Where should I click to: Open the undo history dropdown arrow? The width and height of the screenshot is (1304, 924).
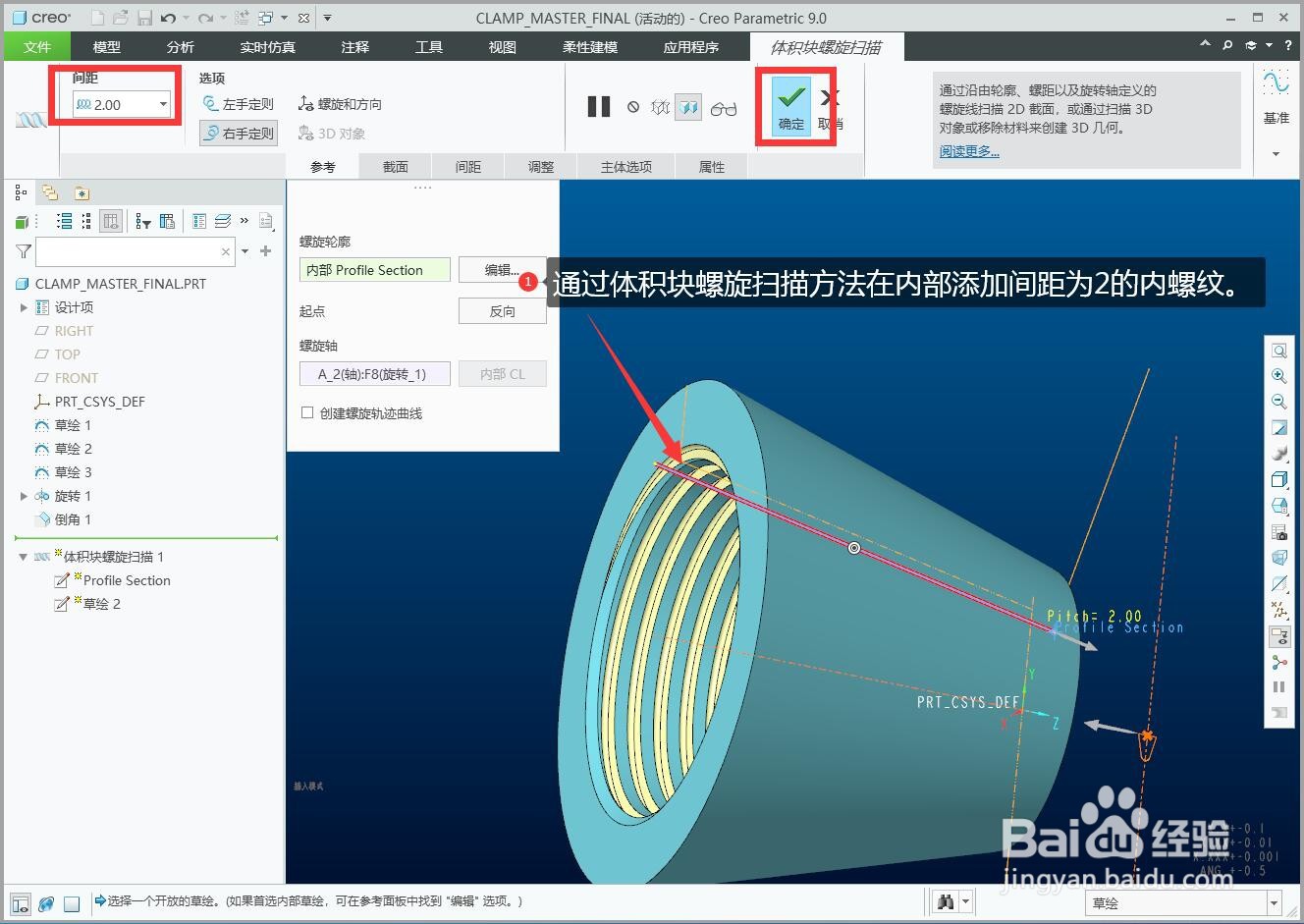pos(186,18)
